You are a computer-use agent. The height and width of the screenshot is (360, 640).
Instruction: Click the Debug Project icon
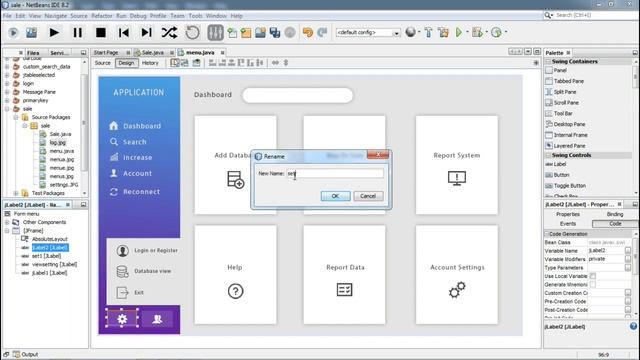click(x=477, y=32)
